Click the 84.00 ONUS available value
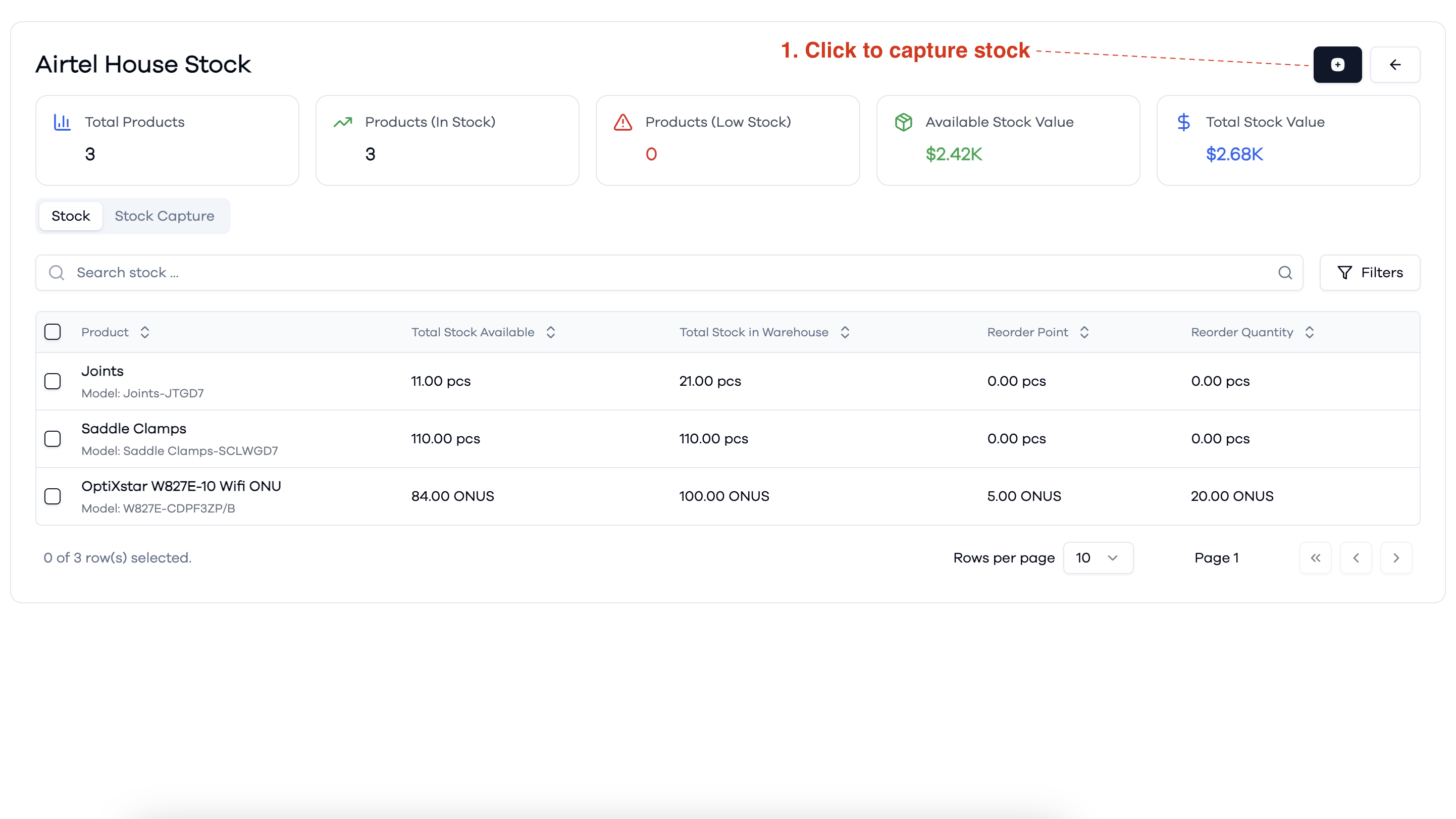This screenshot has height=819, width=1456. tap(453, 496)
